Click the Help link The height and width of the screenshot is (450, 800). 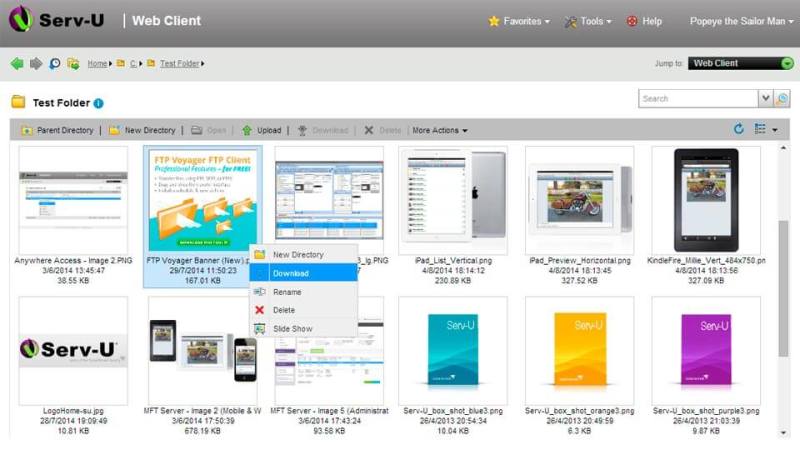coord(644,21)
